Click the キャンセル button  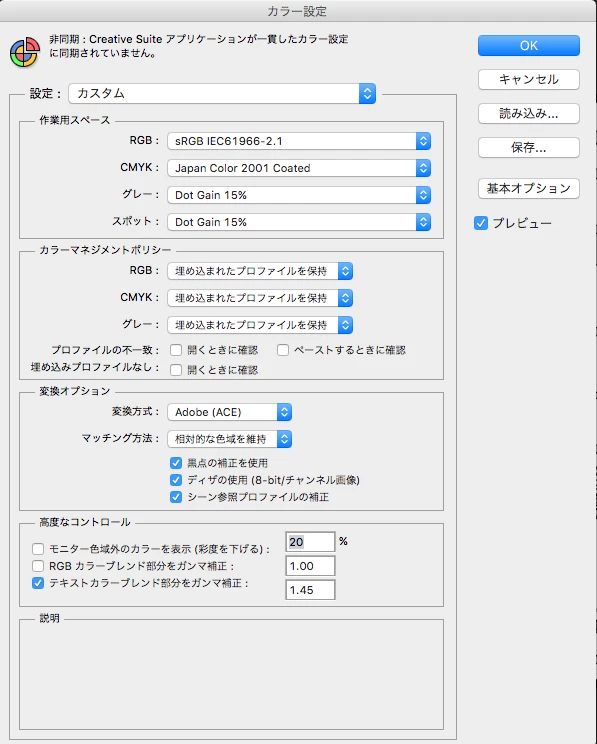pos(529,79)
